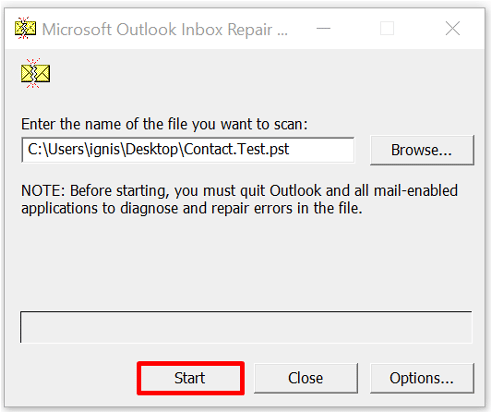Start scanning the PST file
Image resolution: width=492 pixels, height=412 pixels.
point(190,378)
